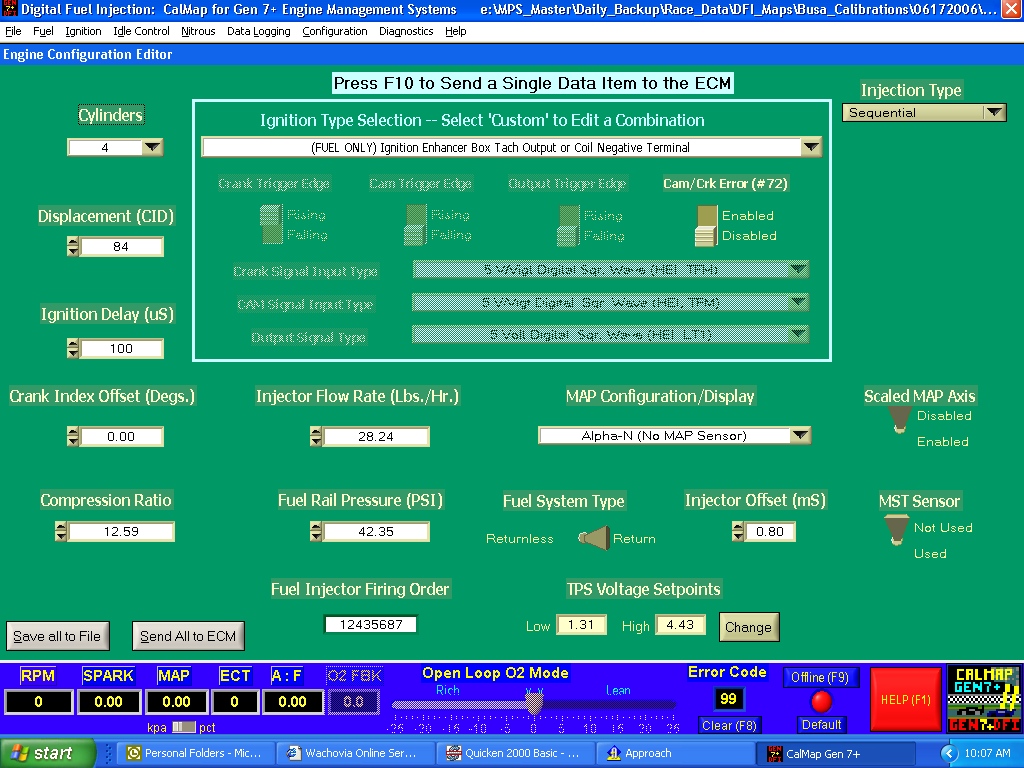Click the TPS Change button
Image resolution: width=1024 pixels, height=768 pixels.
tap(748, 627)
